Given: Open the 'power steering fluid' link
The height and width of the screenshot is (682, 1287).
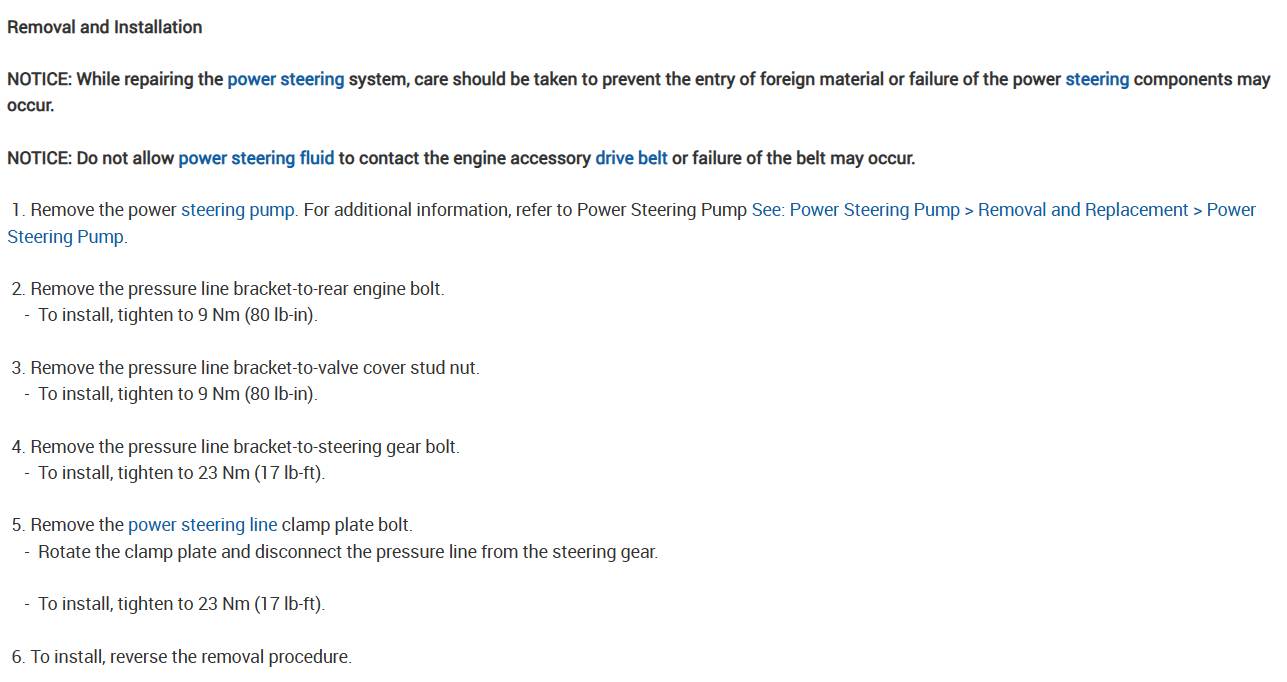Looking at the screenshot, I should (x=256, y=158).
